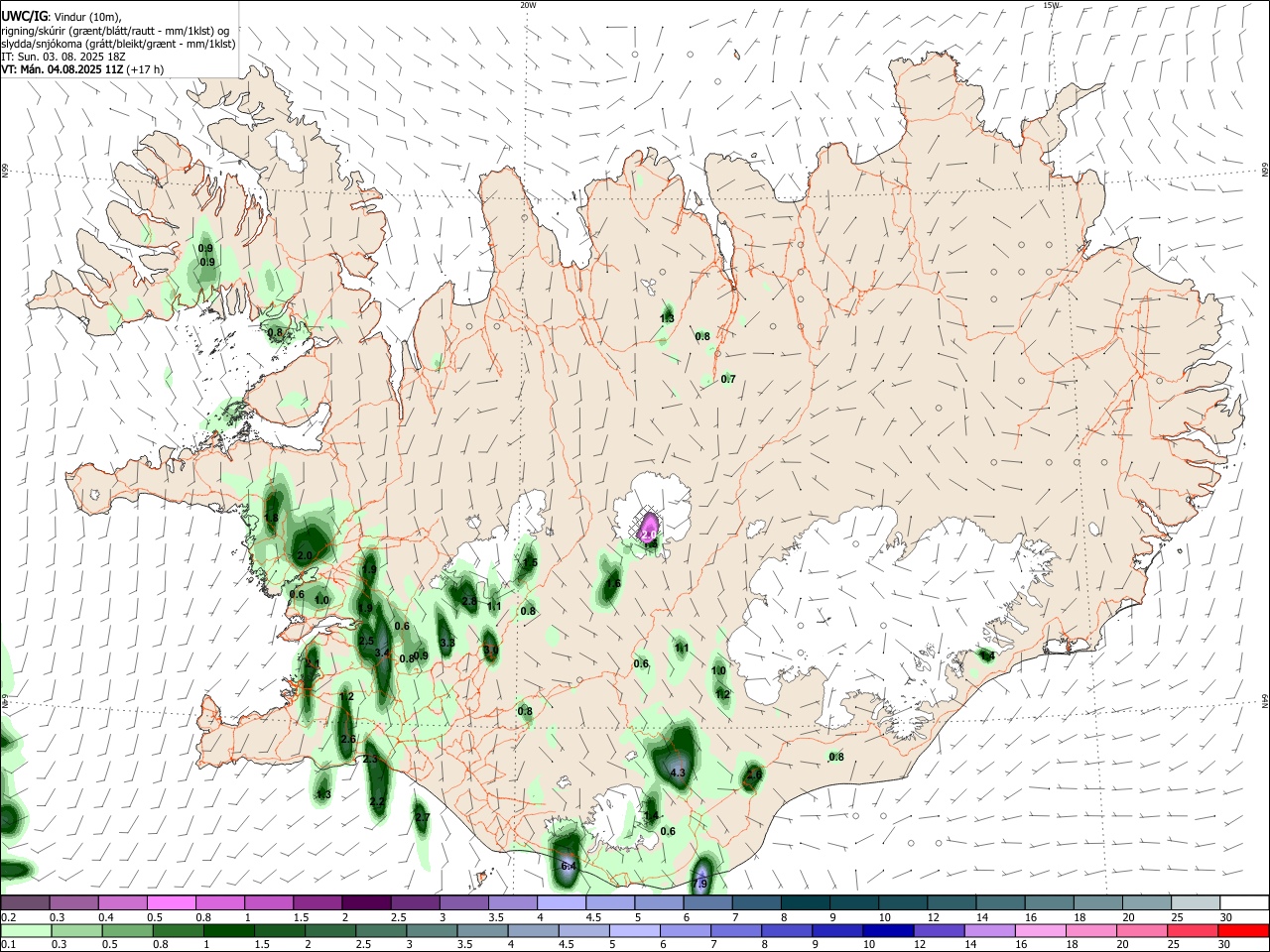Select the 2.2 precipitation label
The width and height of the screenshot is (1270, 952).
pos(377,801)
